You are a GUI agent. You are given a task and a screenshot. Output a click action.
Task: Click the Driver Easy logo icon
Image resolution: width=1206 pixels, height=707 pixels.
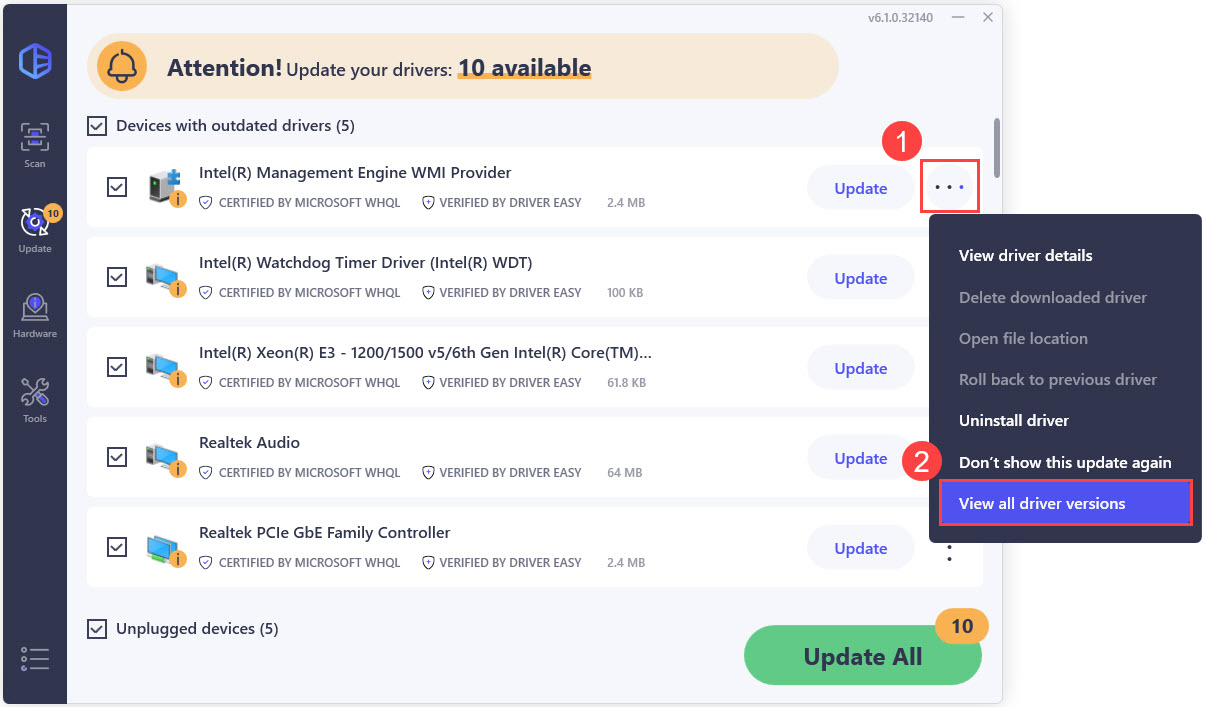35,61
